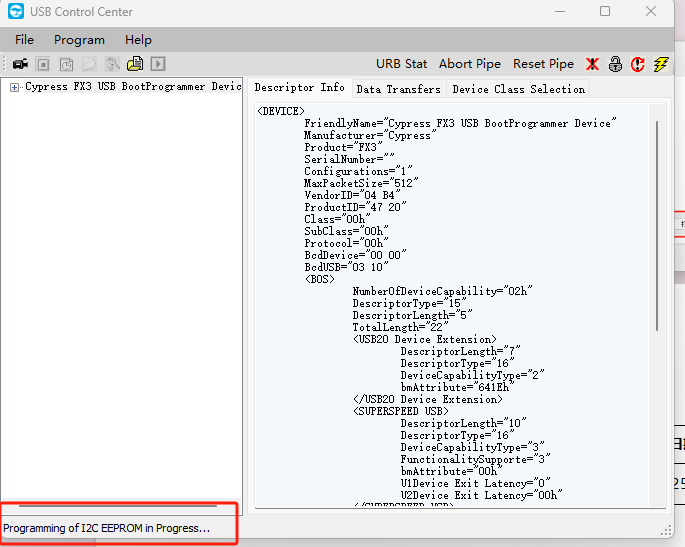Click the U2Device Exit Latency line

pos(481,495)
